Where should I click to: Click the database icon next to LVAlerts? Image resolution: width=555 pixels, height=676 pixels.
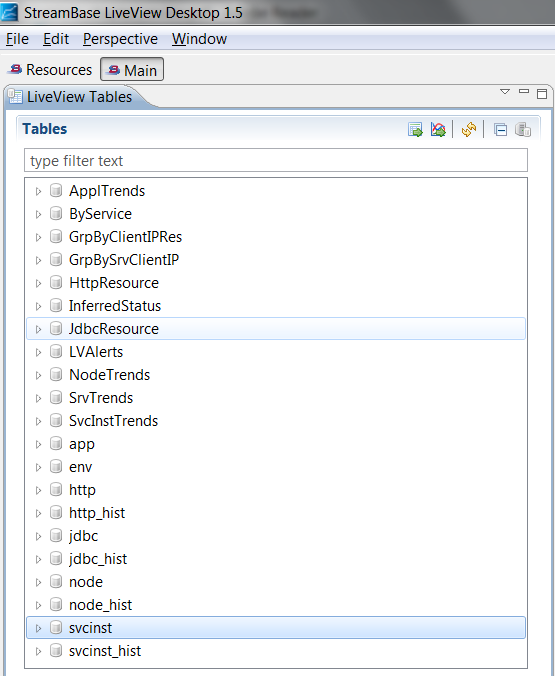click(x=56, y=351)
